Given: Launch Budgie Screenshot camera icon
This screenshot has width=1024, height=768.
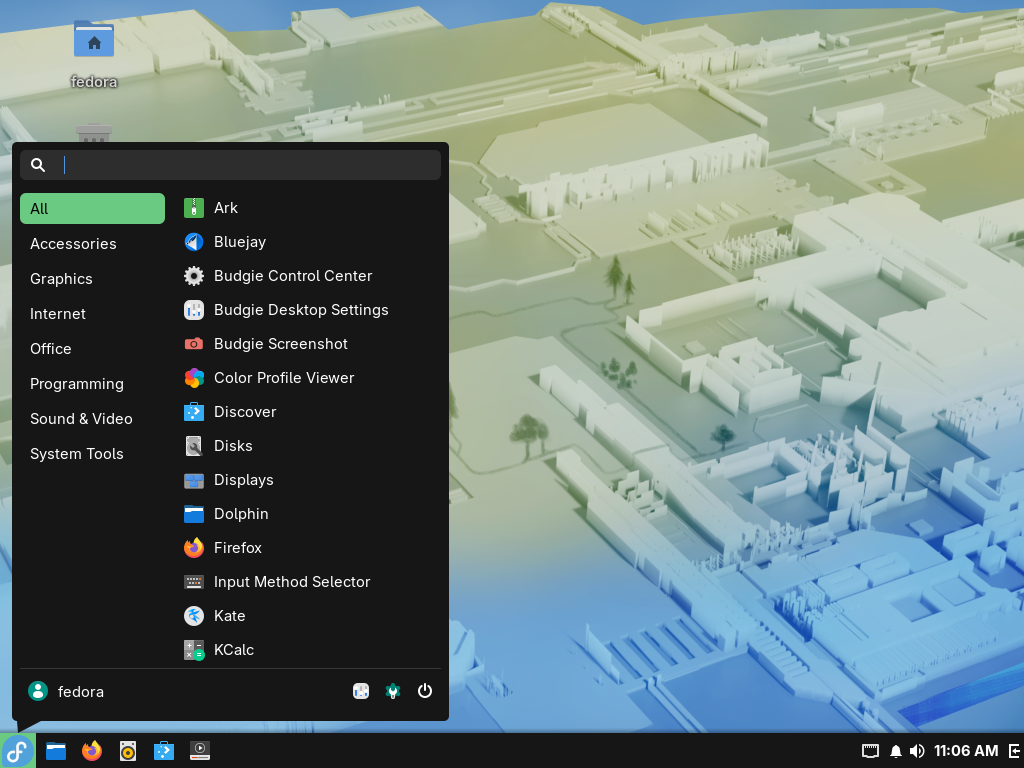Looking at the screenshot, I should 194,344.
